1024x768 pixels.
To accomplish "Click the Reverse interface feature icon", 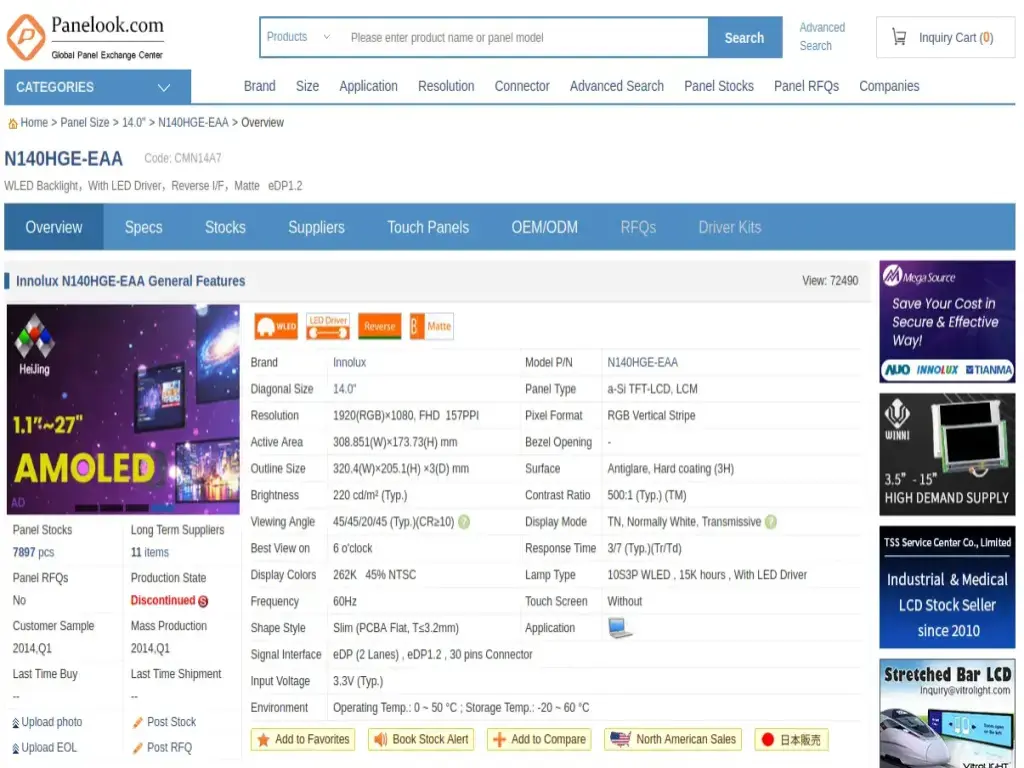I will (379, 326).
